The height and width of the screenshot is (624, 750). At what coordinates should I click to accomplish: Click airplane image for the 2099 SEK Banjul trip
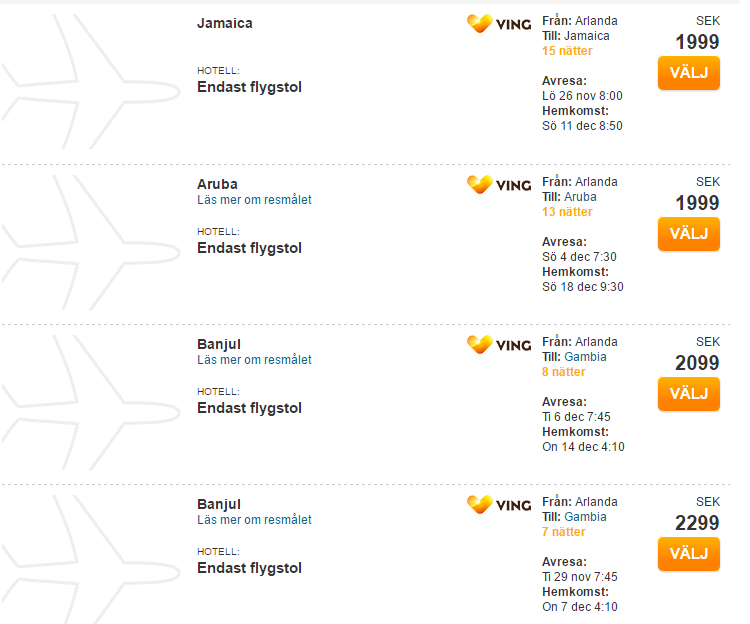click(91, 402)
